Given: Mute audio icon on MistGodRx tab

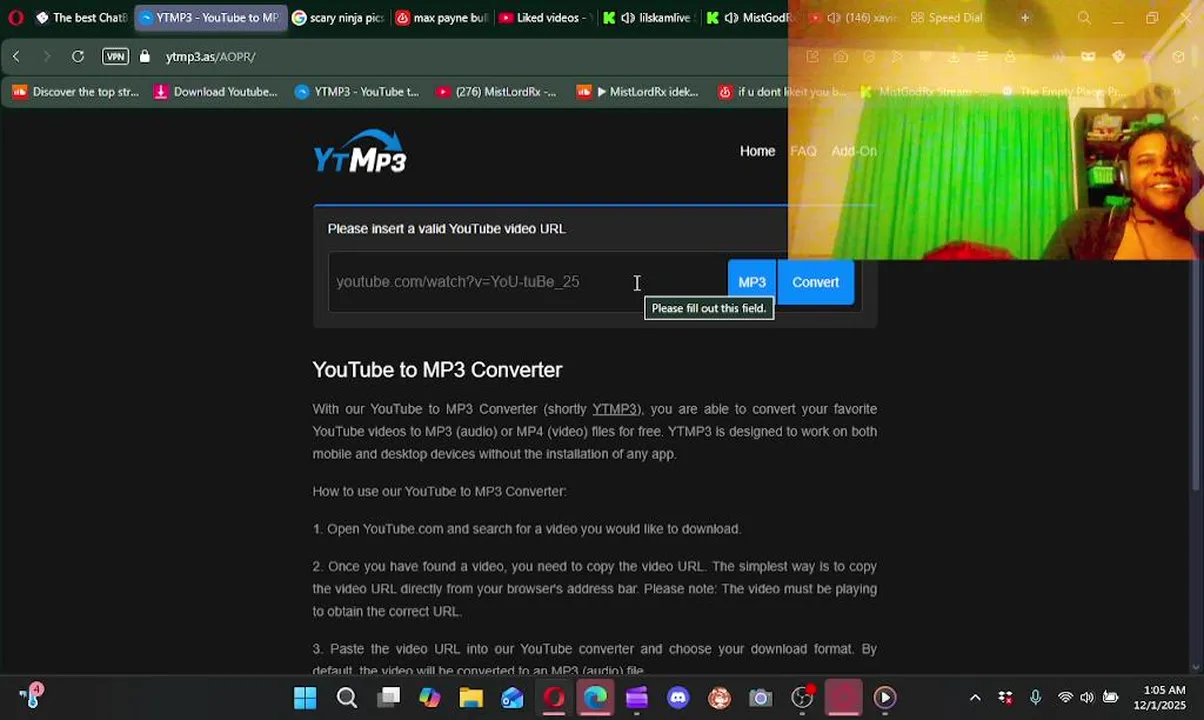Looking at the screenshot, I should (731, 17).
